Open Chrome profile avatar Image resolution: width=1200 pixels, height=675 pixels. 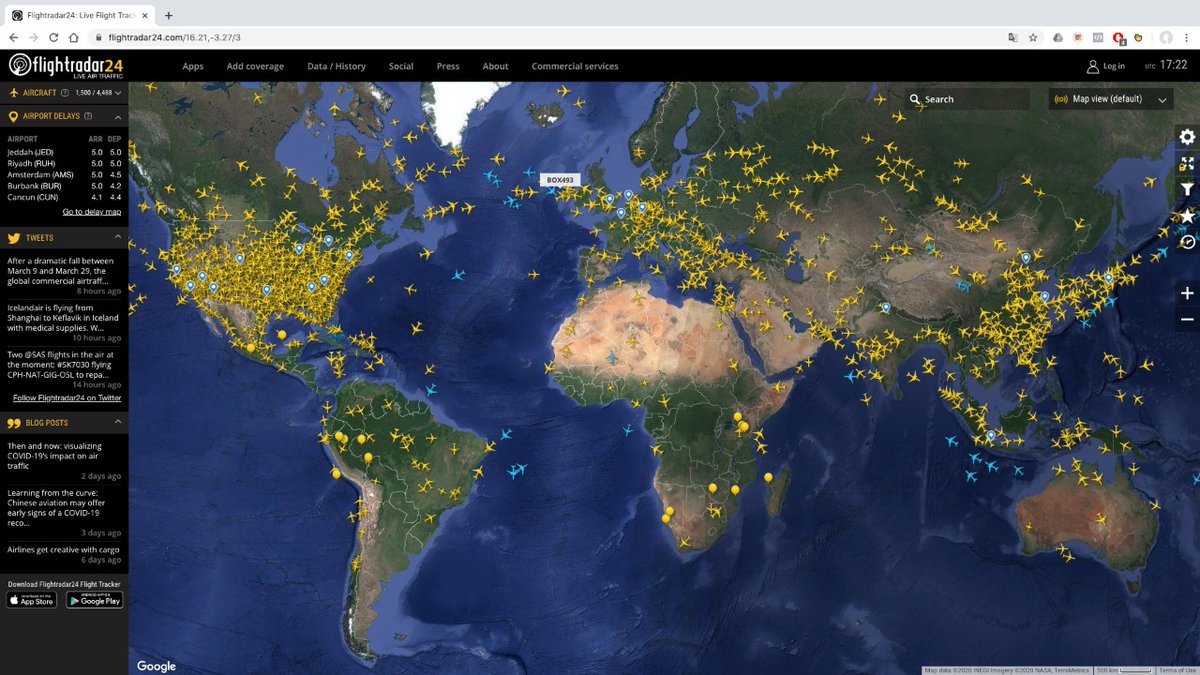1165,37
